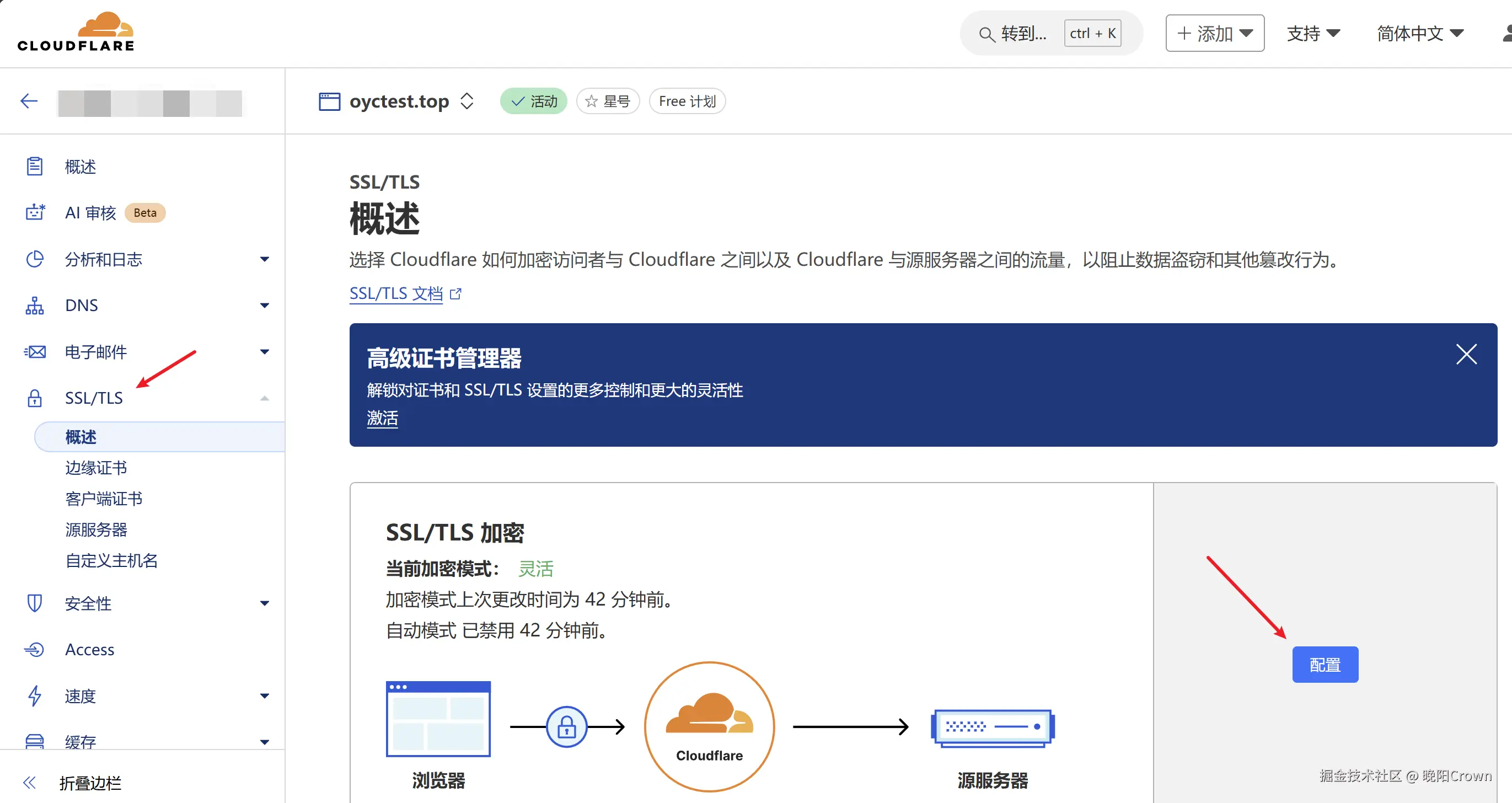Expand the DNS section arrow
The width and height of the screenshot is (1512, 803).
tap(265, 305)
